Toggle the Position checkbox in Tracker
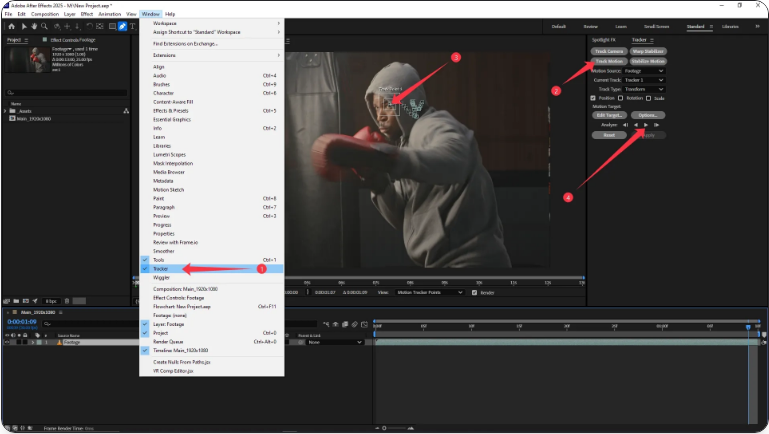Viewport: 769px width, 434px height. pos(594,98)
